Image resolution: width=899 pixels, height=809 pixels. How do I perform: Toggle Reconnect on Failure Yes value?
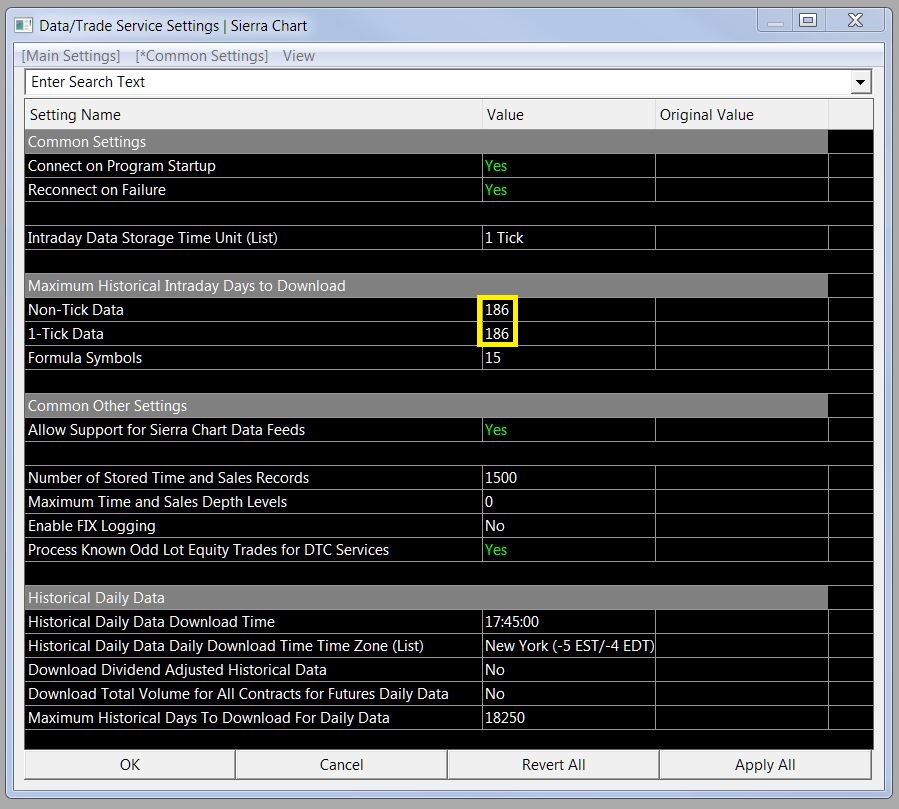tap(568, 190)
